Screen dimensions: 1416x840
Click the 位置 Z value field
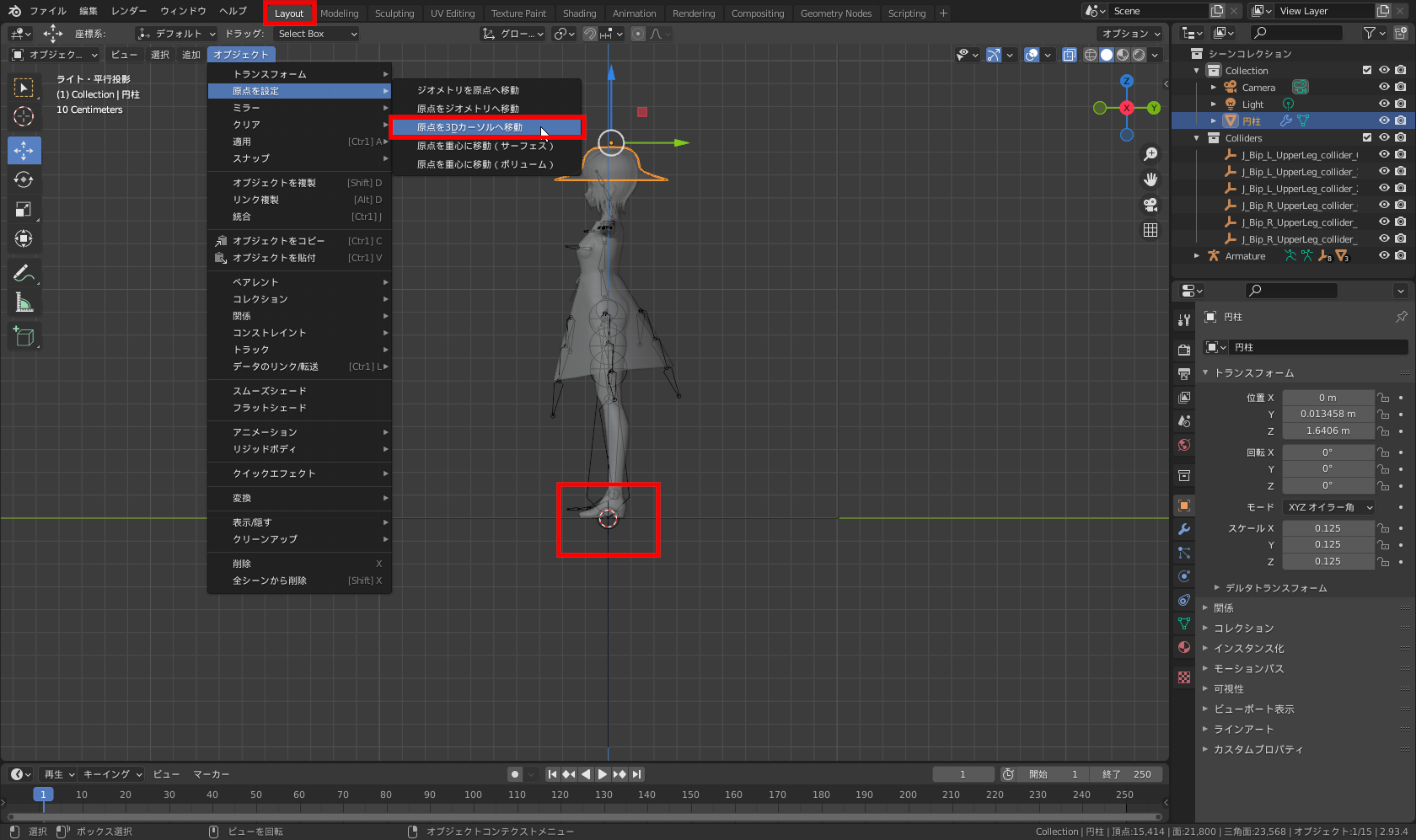[1327, 431]
